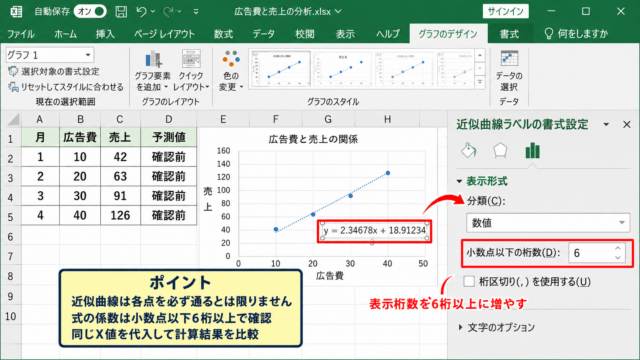Open the ヘルプ tab
Screen dimensions: 640x360
pos(387,34)
